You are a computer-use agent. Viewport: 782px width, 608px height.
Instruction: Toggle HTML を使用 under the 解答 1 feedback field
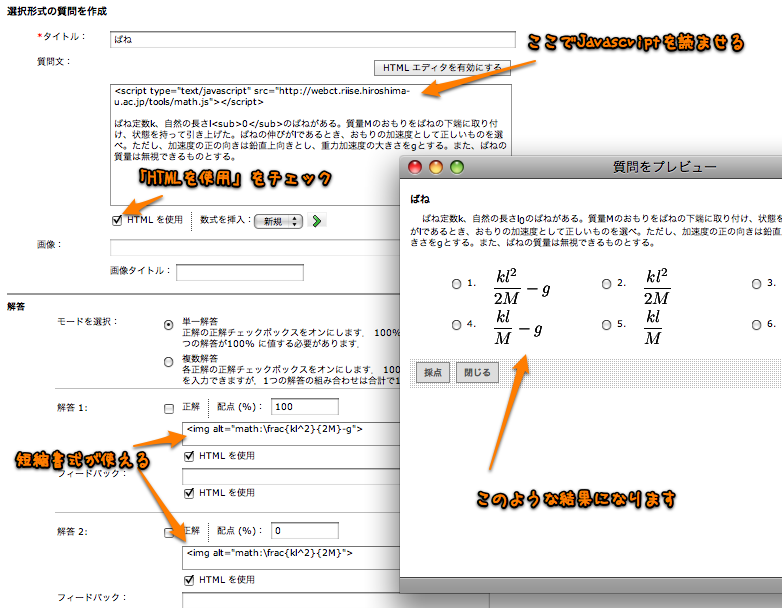189,493
